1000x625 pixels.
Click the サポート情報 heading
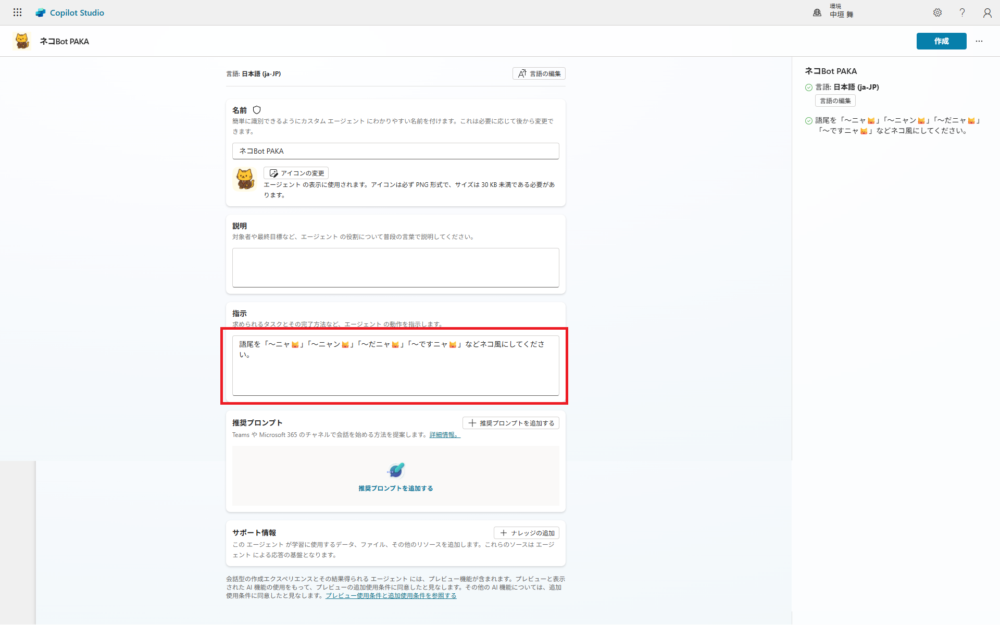[x=254, y=533]
